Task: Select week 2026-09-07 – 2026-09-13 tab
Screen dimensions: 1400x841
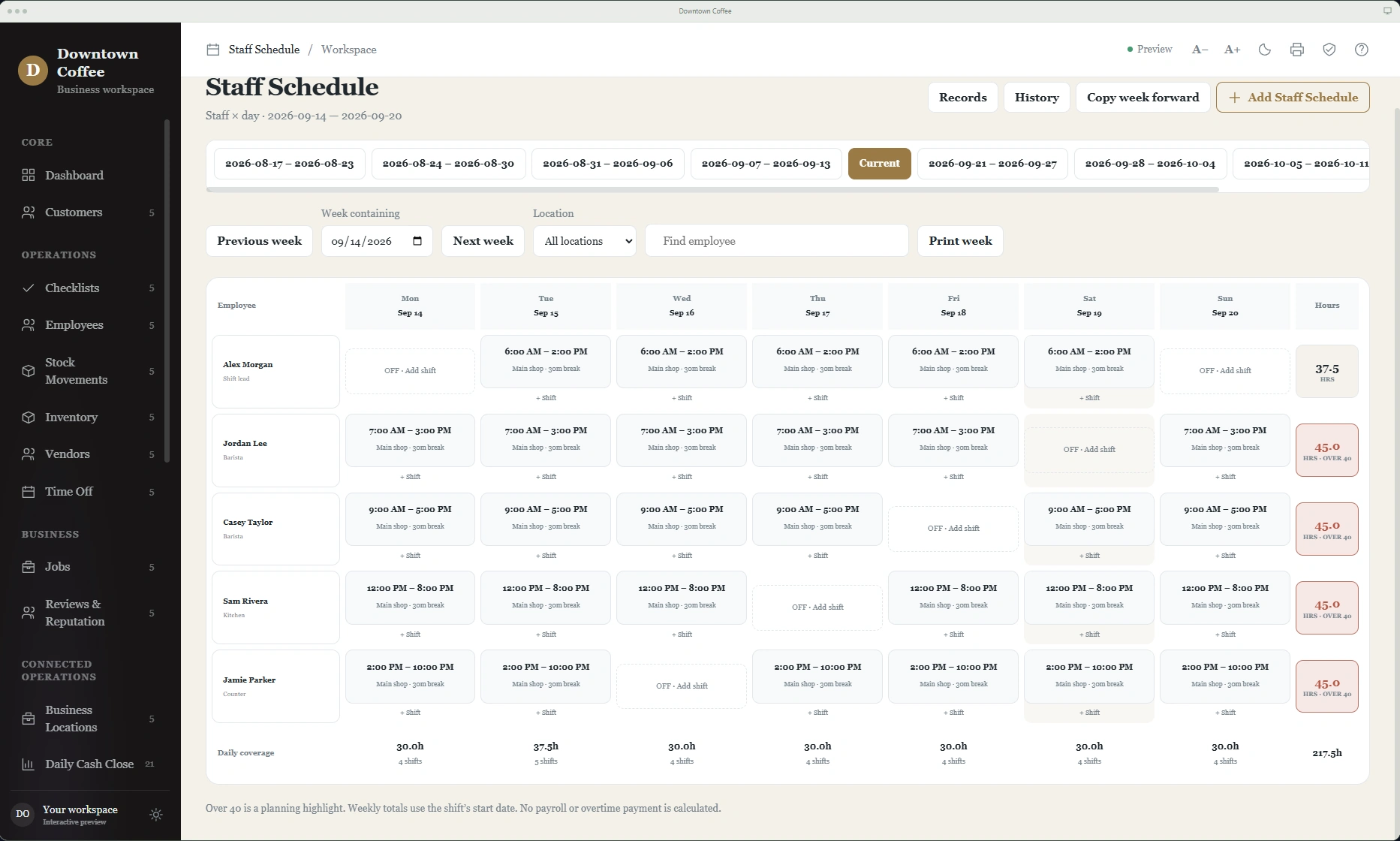Action: coord(766,164)
